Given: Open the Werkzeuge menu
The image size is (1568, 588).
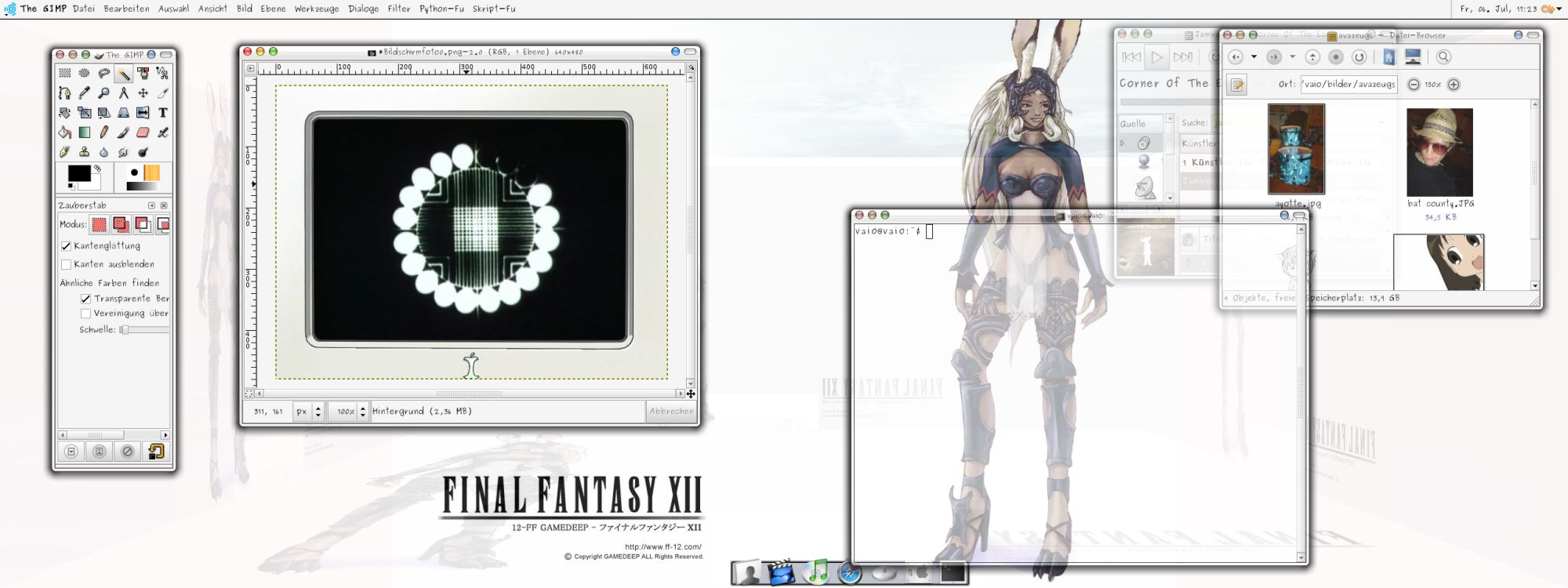Looking at the screenshot, I should (317, 9).
